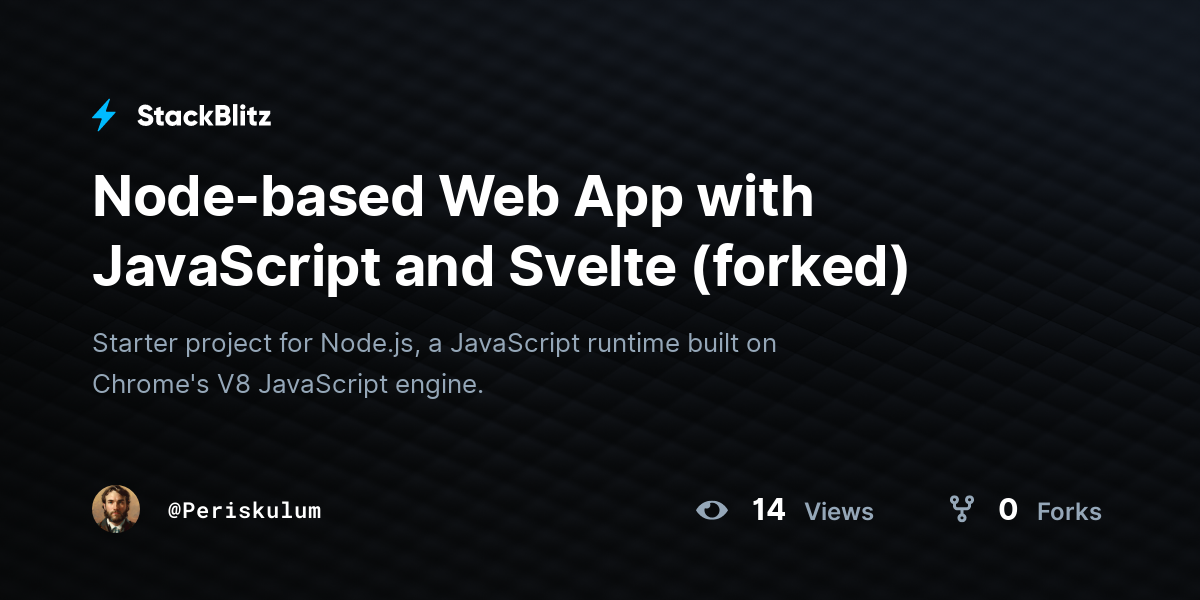
Task: Click the word "JavaScript" in the title
Action: [236, 267]
